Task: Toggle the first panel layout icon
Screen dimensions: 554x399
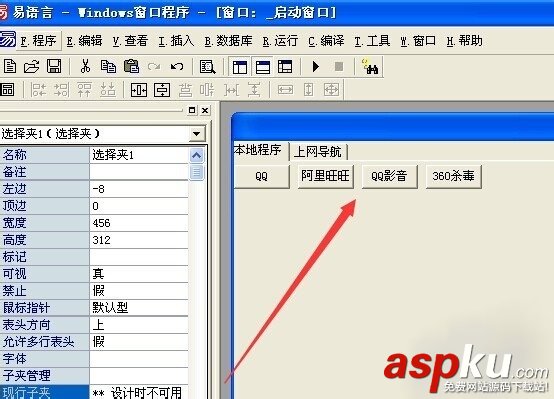Action: pos(240,66)
